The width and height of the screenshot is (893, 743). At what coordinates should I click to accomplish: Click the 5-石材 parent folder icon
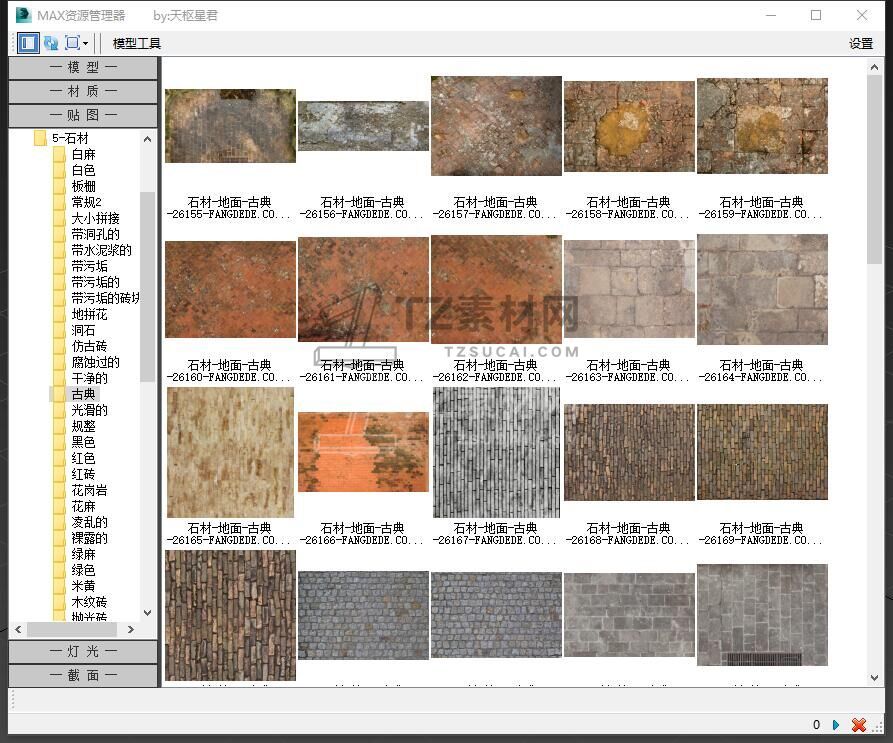point(40,138)
